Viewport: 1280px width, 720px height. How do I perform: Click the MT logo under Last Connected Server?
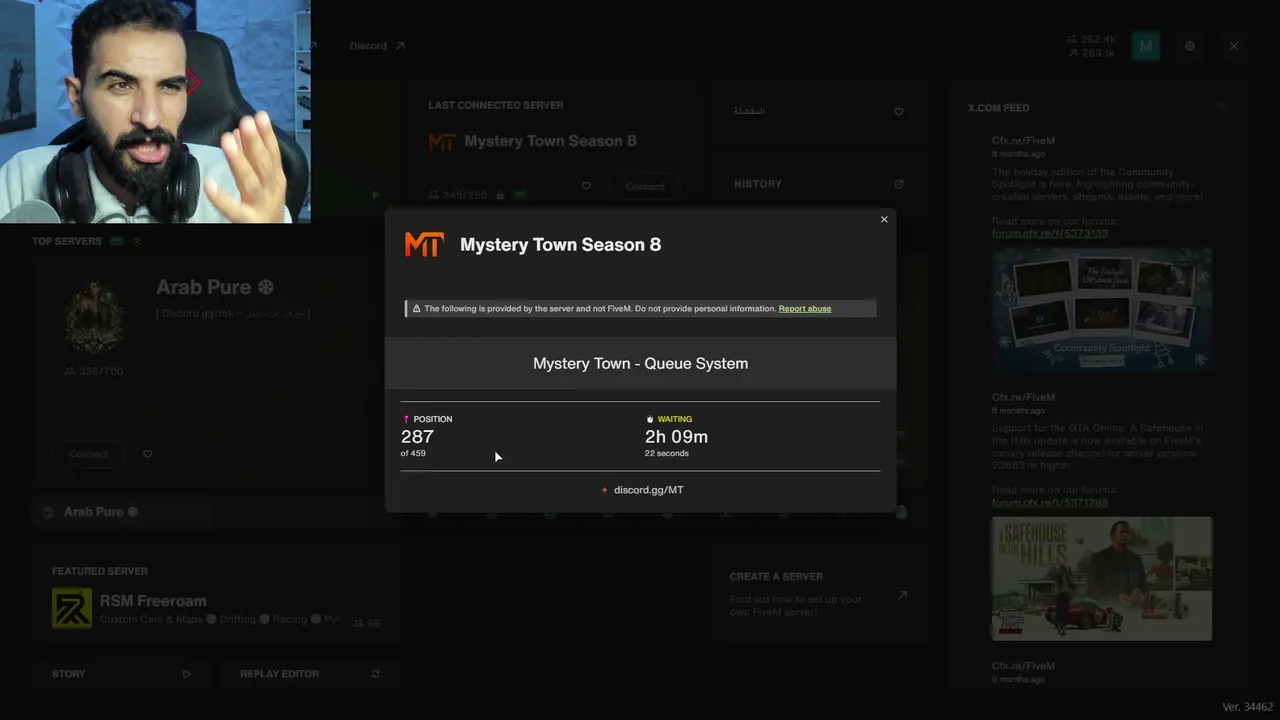[x=441, y=142]
